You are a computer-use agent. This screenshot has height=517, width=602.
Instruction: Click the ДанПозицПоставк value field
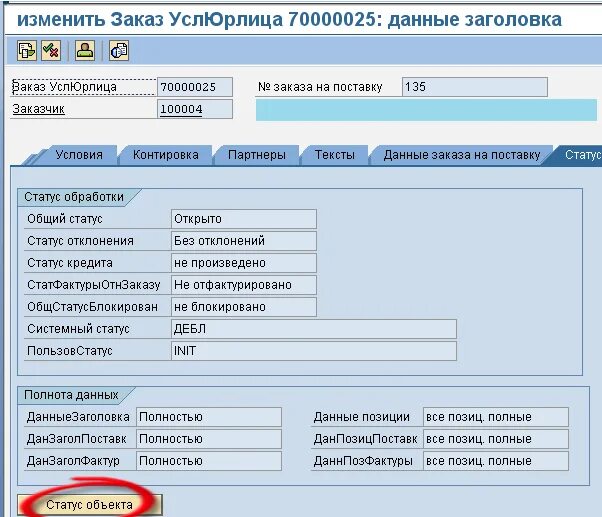click(x=496, y=439)
